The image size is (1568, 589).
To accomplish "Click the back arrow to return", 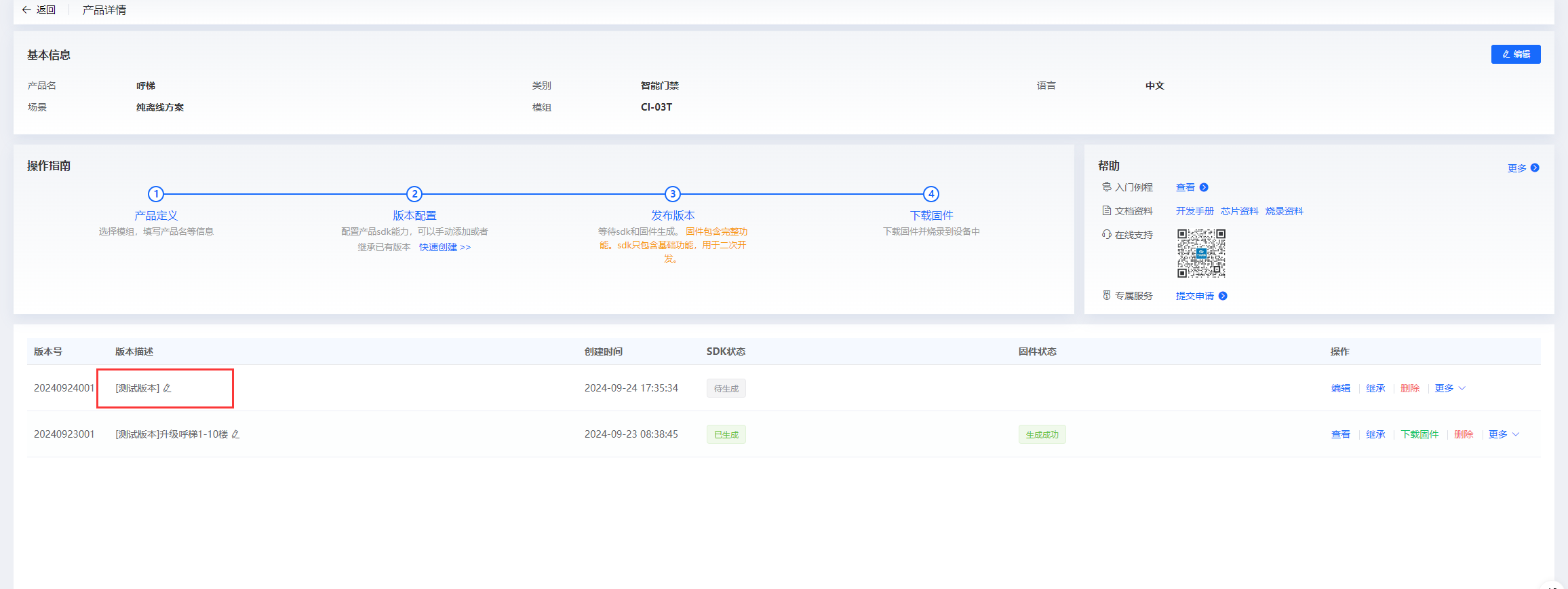I will 26,10.
